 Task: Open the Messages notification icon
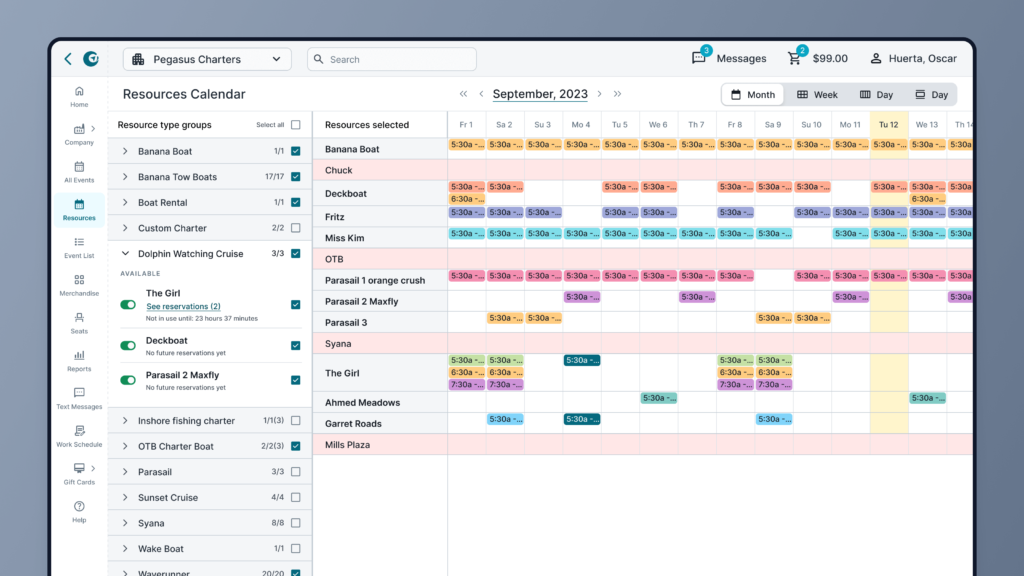700,58
